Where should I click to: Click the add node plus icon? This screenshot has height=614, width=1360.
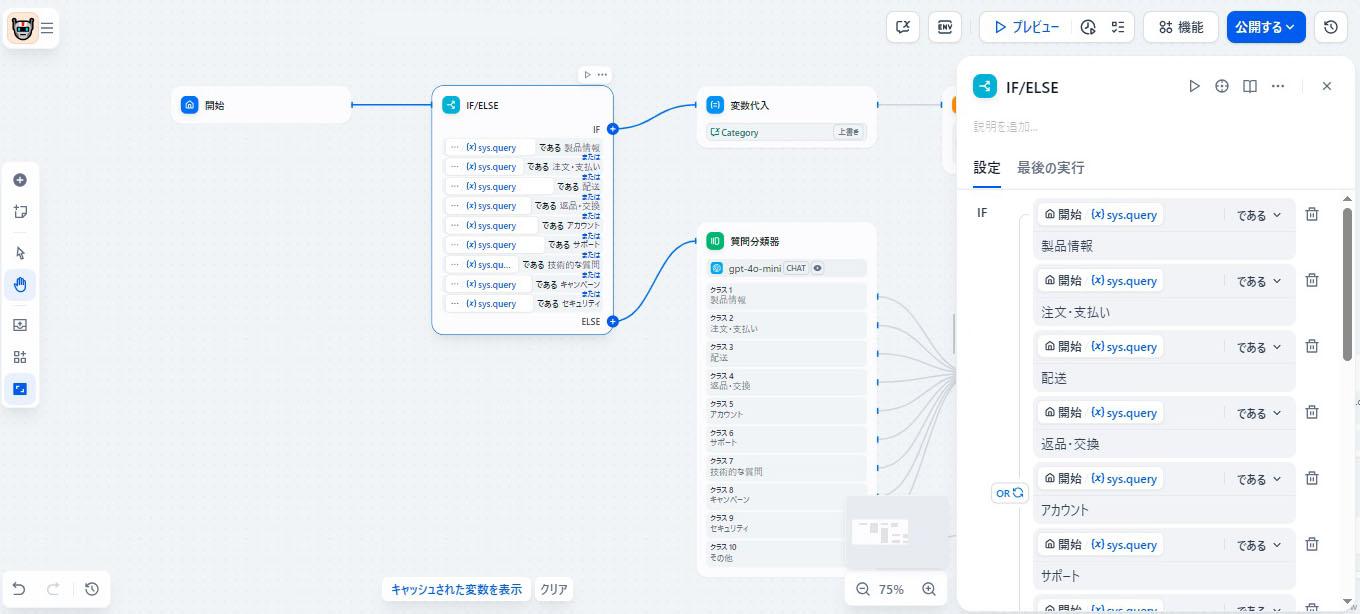20,180
